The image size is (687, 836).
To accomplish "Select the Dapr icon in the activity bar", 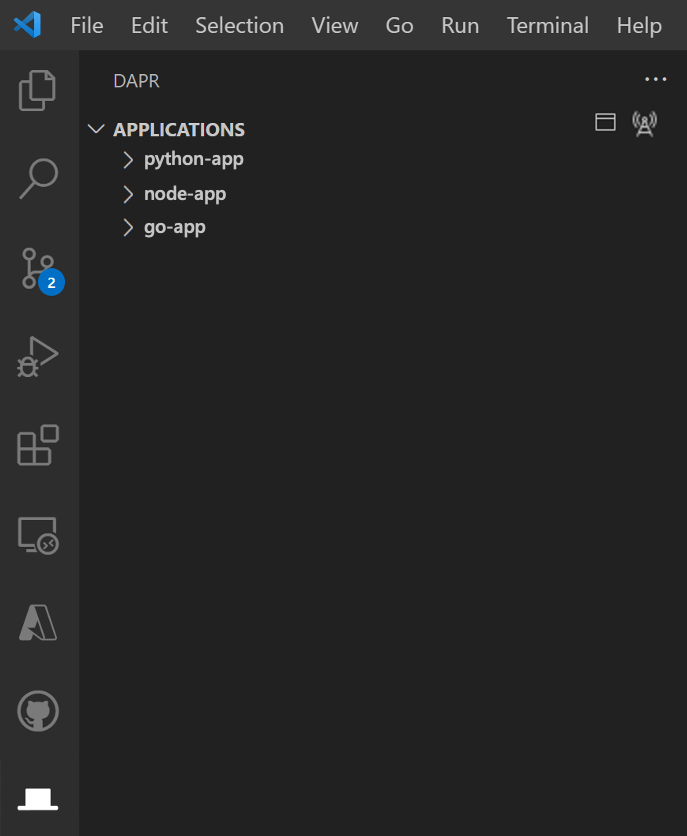I will pos(37,797).
